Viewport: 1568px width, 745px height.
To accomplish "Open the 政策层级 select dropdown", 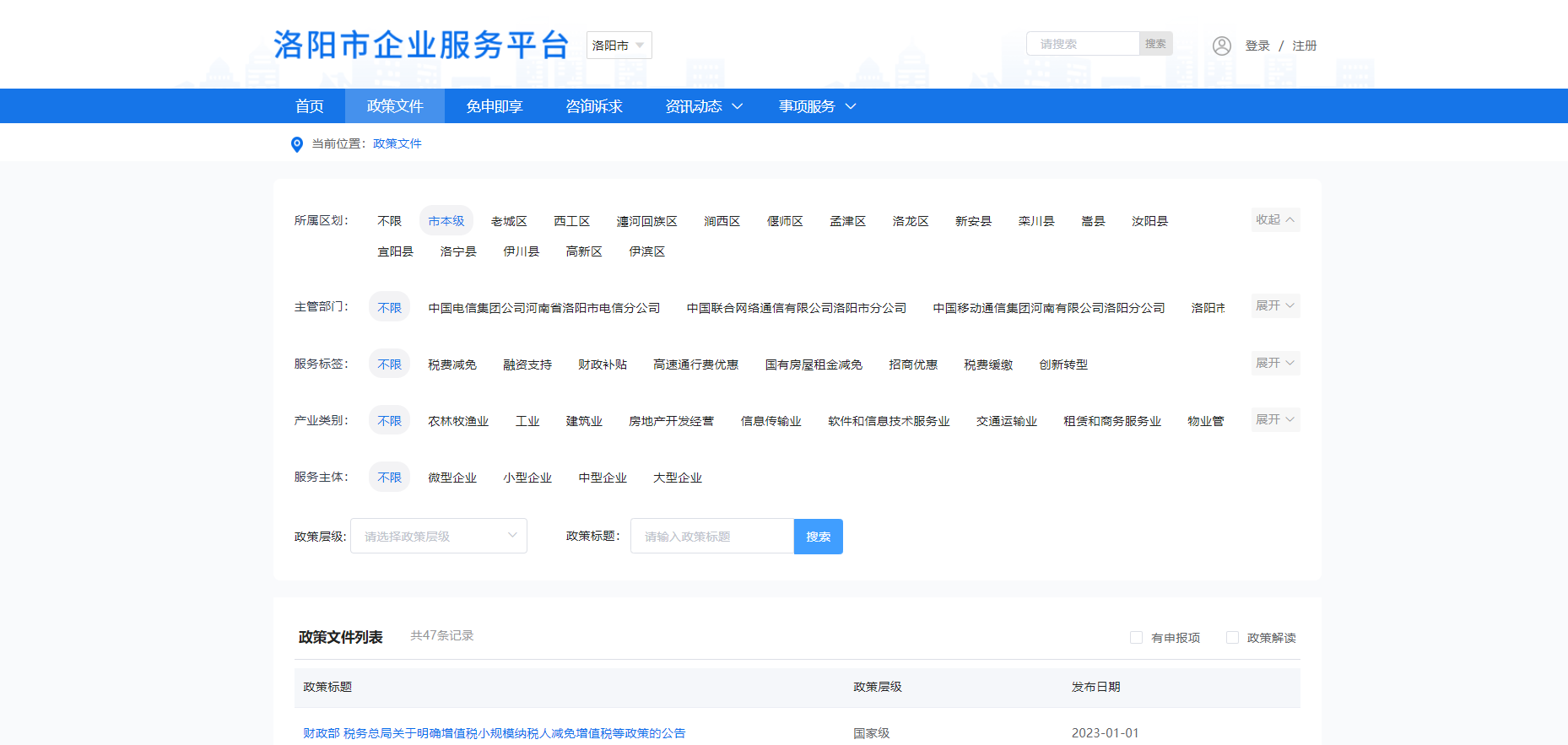I will coord(439,536).
